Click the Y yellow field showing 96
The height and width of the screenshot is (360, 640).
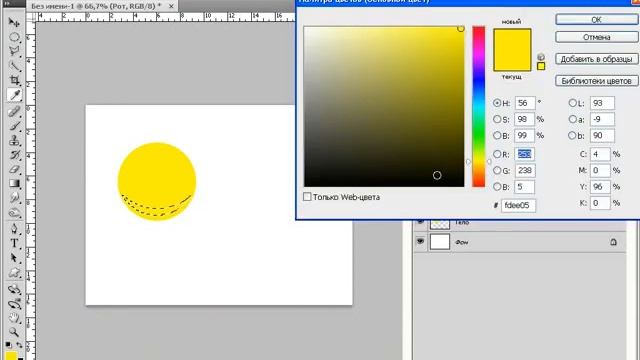coord(600,187)
